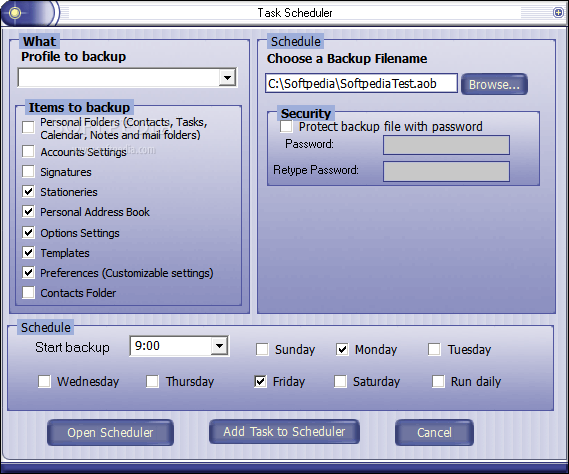Disable the Templates checkbox
The image size is (569, 474).
28,252
